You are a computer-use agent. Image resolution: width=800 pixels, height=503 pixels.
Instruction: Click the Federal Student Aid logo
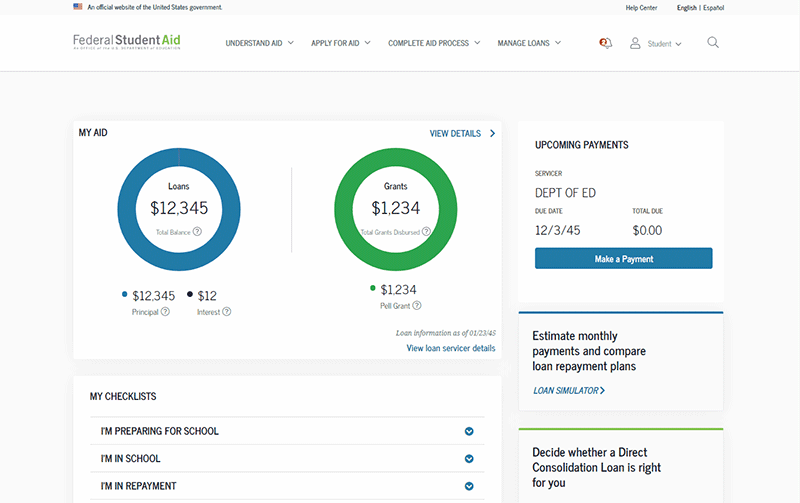click(127, 43)
